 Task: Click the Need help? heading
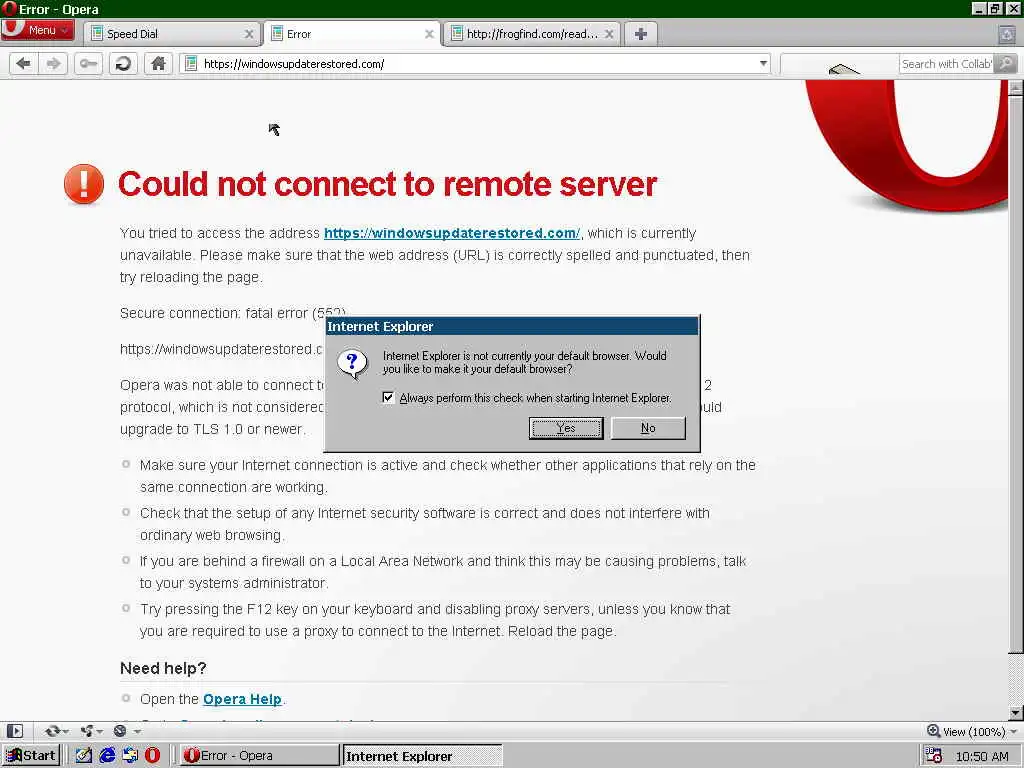[163, 668]
